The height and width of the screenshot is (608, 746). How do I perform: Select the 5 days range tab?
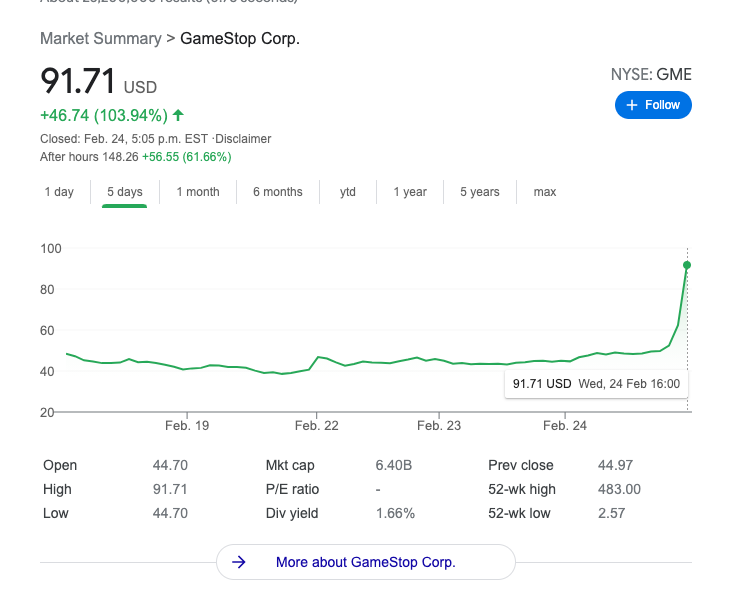[x=125, y=192]
